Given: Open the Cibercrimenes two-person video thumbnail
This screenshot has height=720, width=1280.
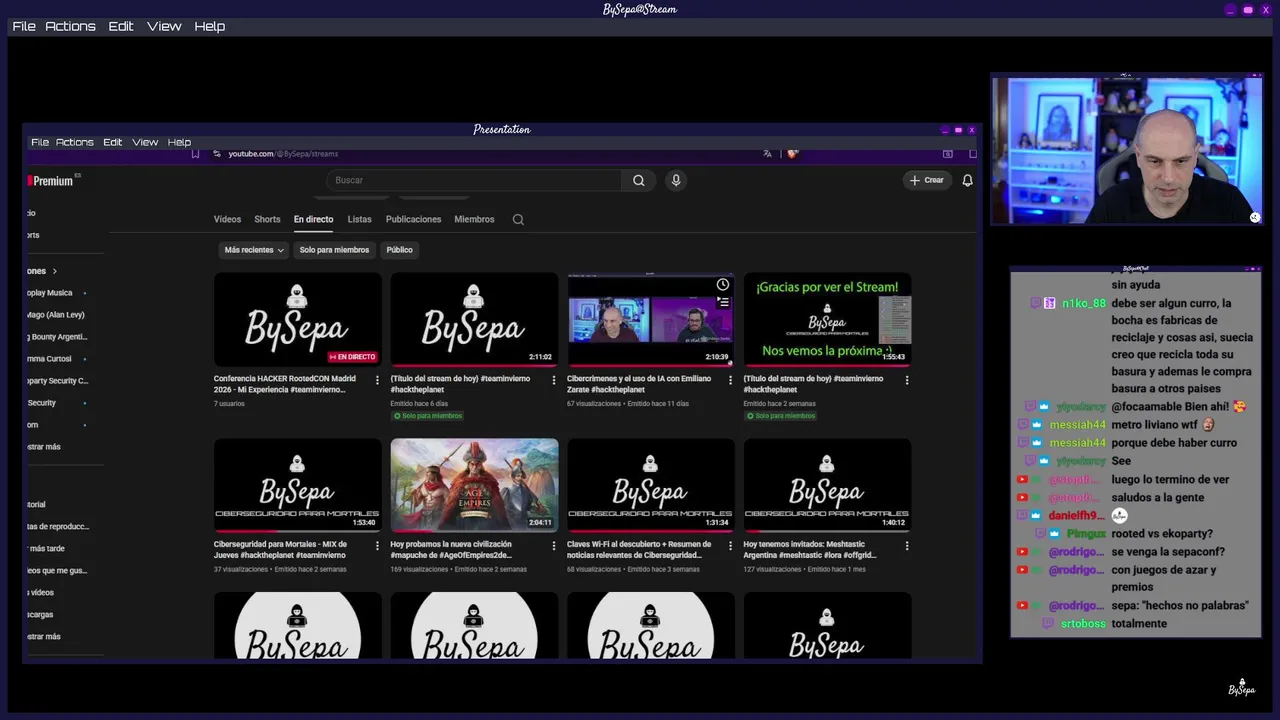Looking at the screenshot, I should 651,320.
